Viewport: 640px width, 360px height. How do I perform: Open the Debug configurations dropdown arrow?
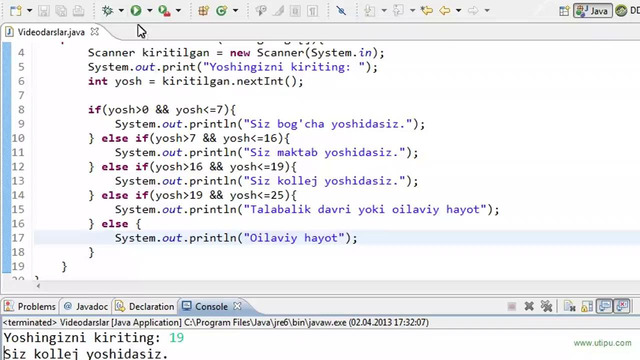click(121, 11)
